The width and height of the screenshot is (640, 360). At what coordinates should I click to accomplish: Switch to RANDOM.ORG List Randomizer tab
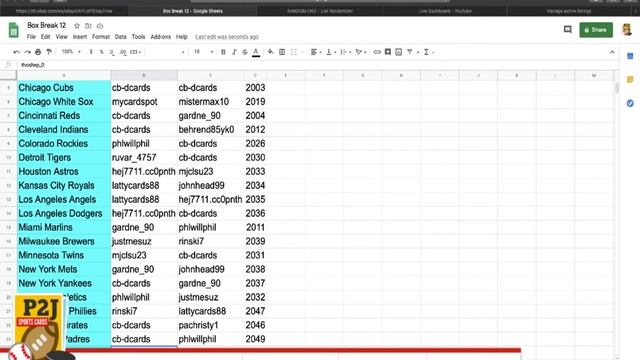tap(320, 11)
